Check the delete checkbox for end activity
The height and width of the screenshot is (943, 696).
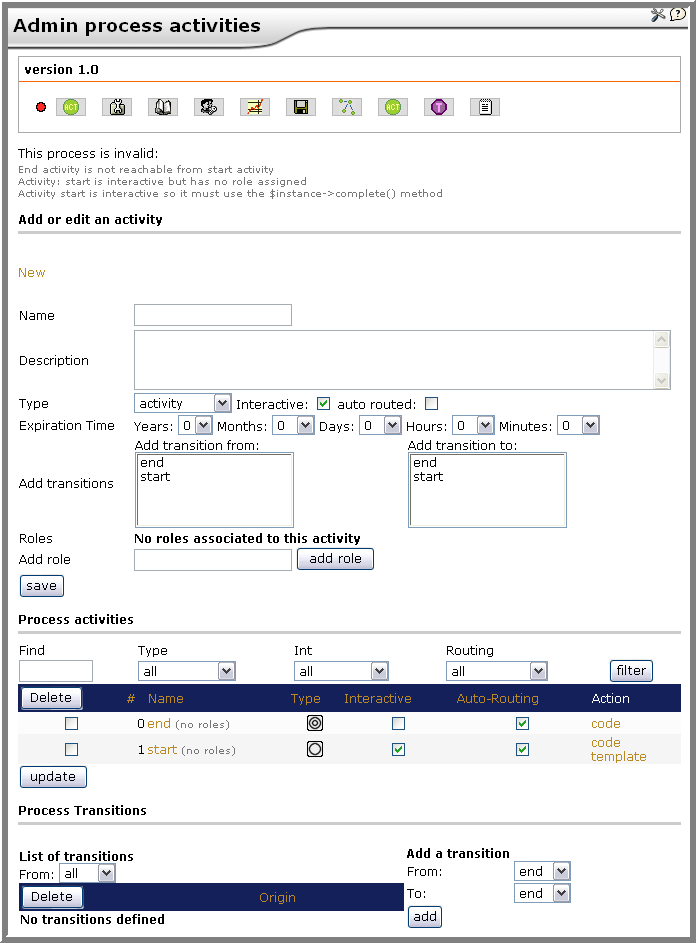point(72,723)
